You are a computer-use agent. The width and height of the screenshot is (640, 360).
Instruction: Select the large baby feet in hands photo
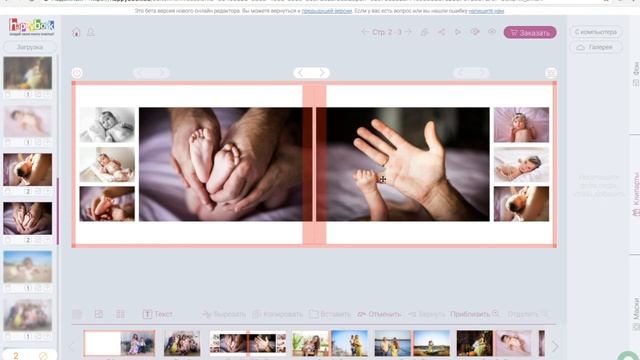click(225, 164)
